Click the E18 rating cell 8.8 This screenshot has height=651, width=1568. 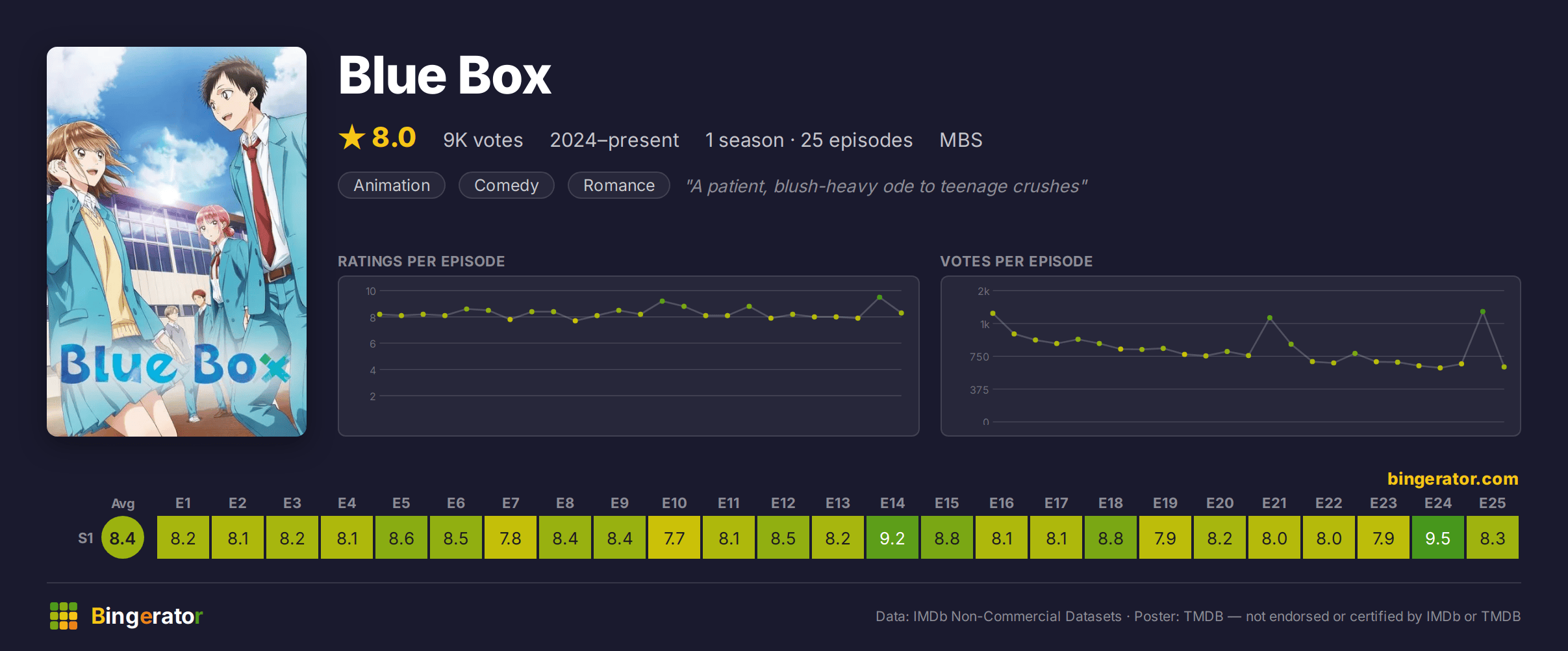point(1111,537)
